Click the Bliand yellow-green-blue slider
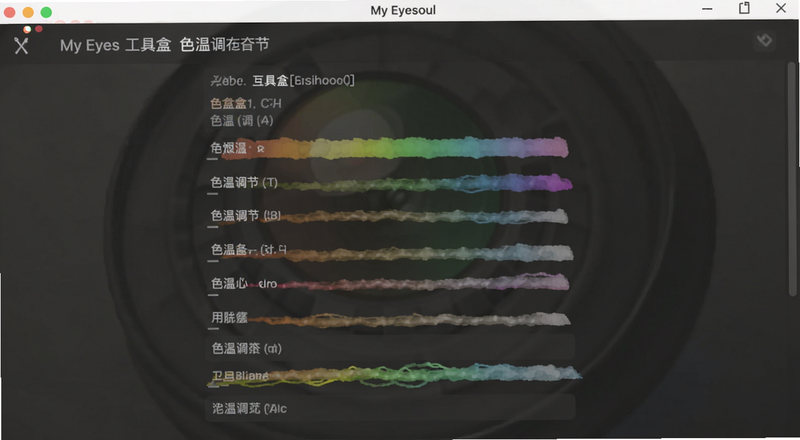 (x=395, y=375)
